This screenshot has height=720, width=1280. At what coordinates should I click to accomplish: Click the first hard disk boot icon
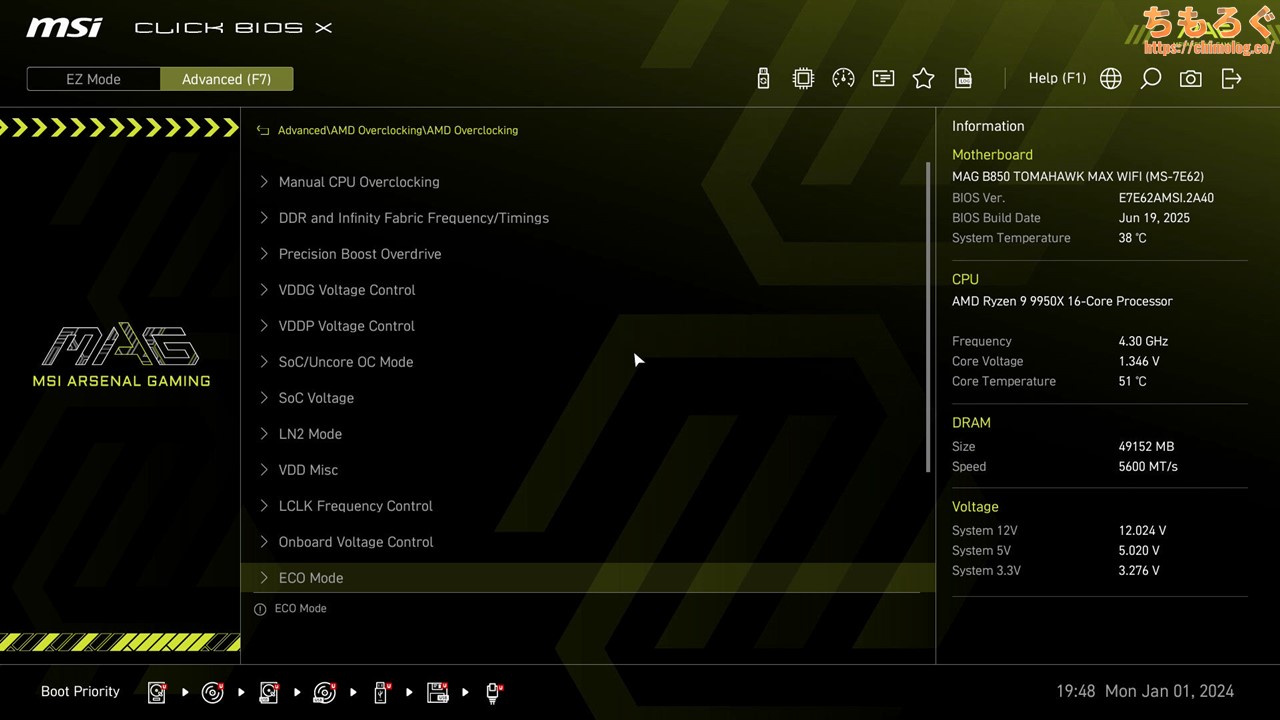[157, 692]
